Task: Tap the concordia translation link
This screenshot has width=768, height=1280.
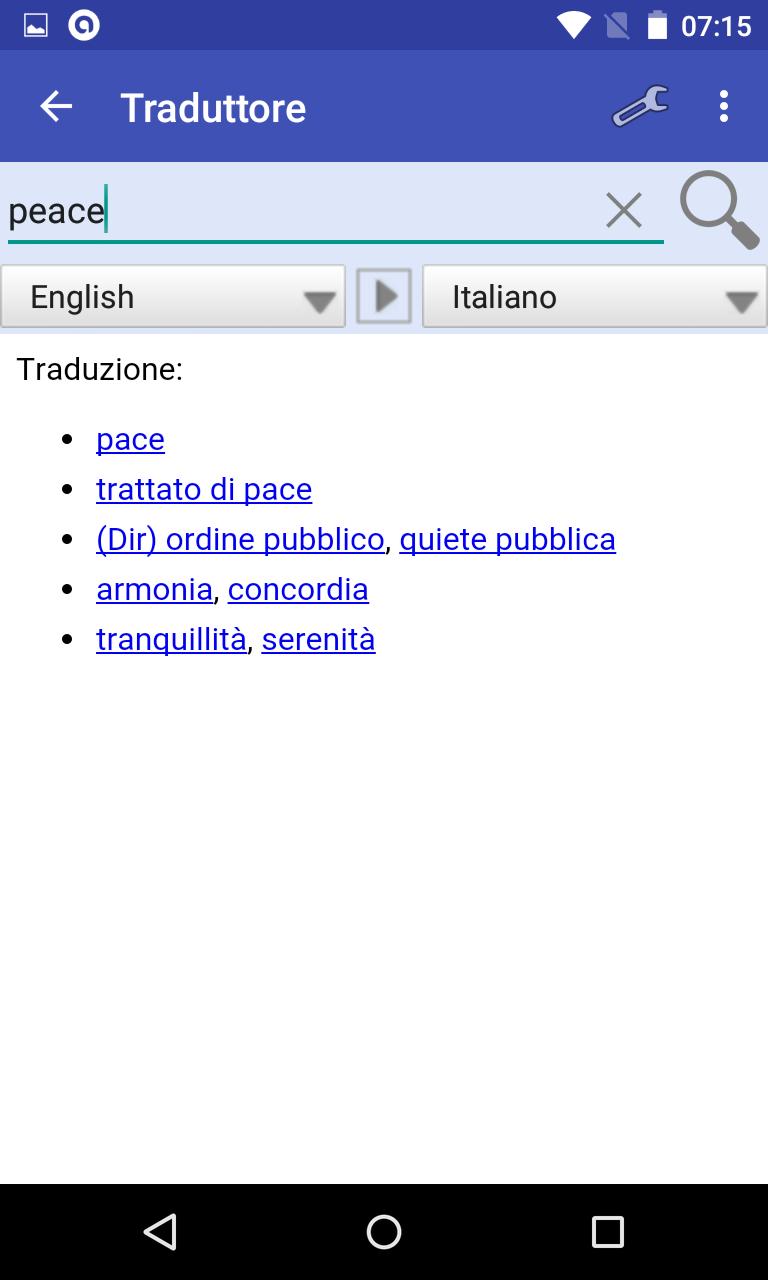Action: click(x=298, y=589)
